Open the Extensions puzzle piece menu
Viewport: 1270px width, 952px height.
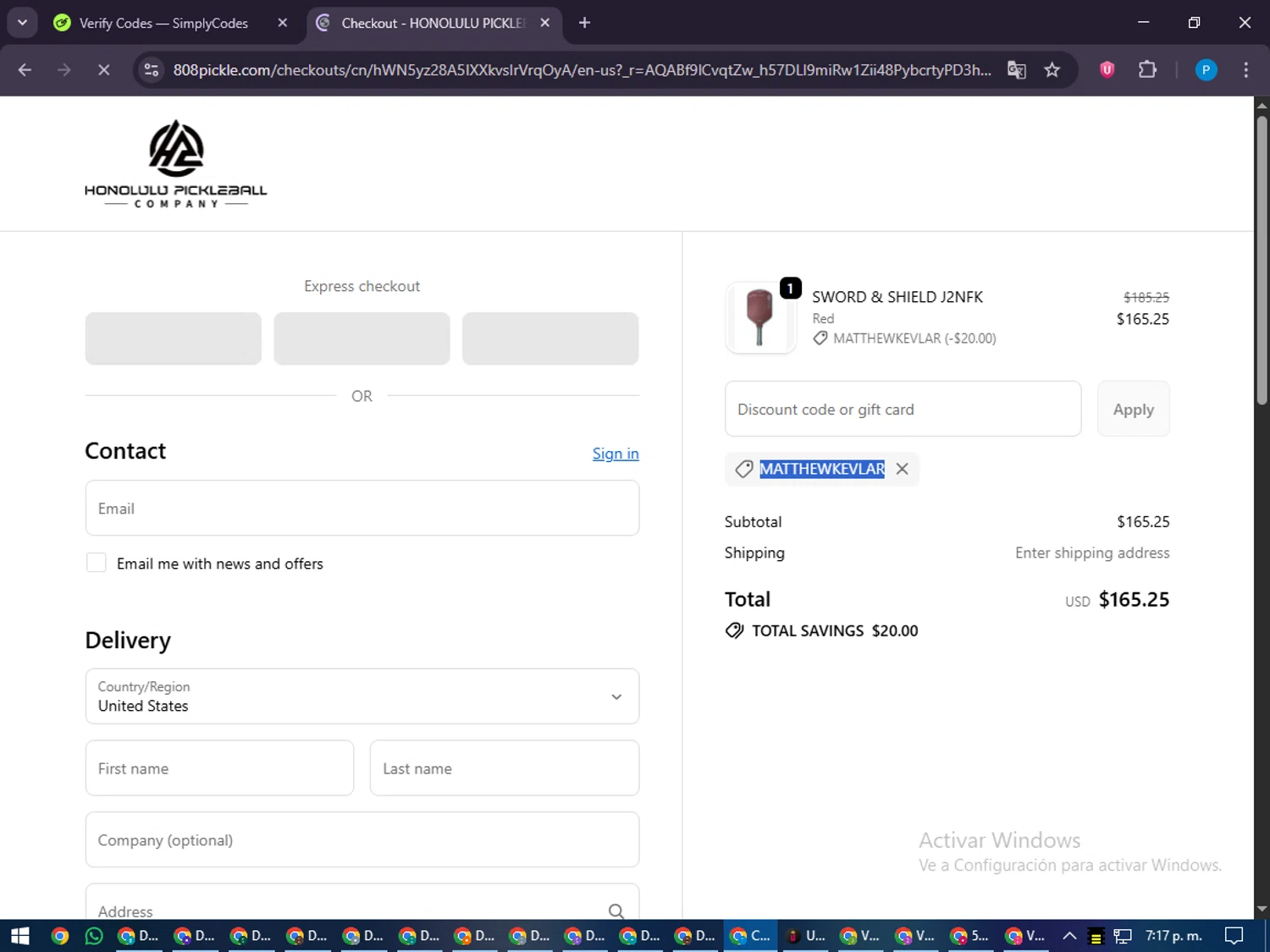point(1147,69)
